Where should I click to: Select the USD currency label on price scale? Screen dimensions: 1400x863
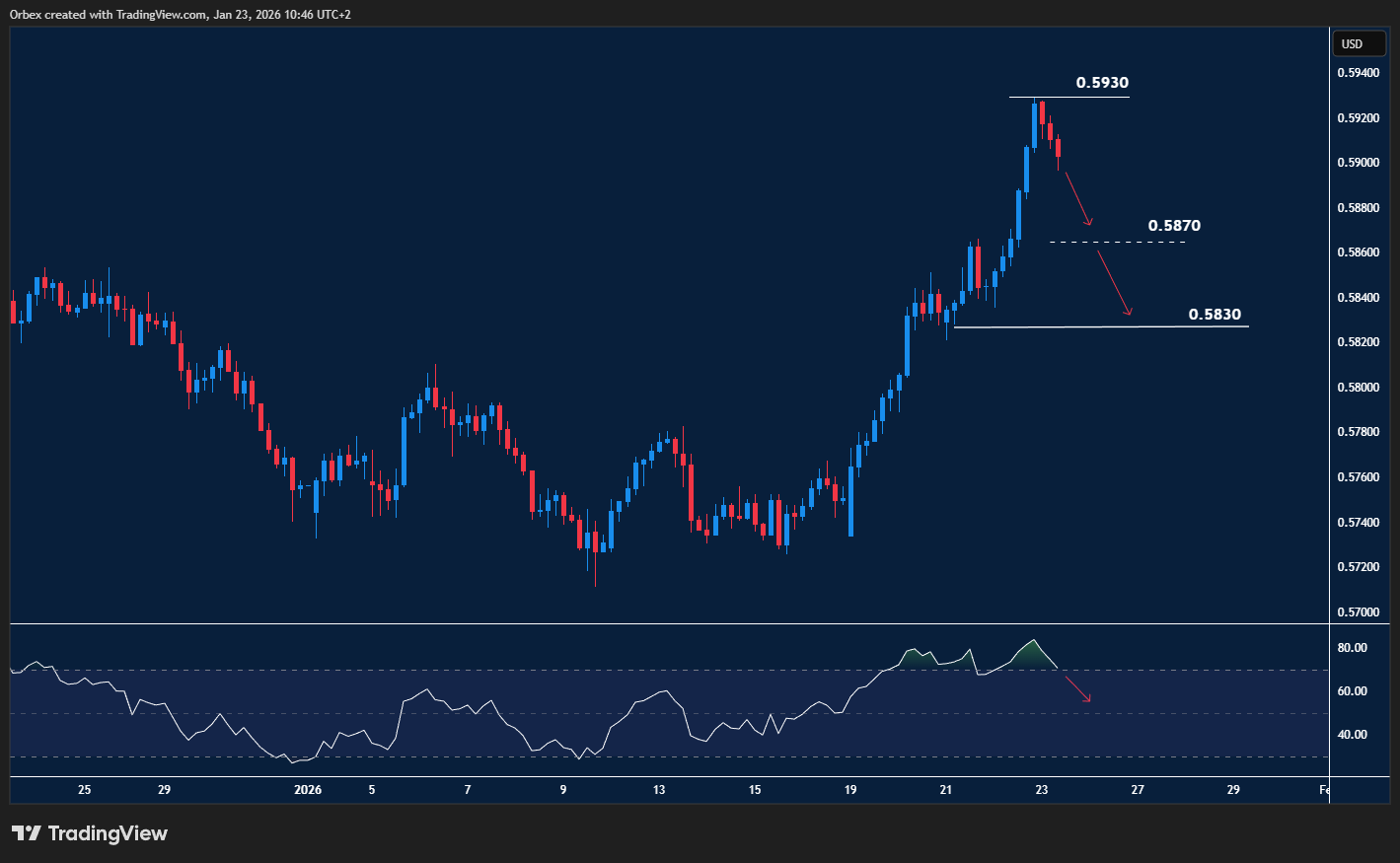[x=1359, y=43]
